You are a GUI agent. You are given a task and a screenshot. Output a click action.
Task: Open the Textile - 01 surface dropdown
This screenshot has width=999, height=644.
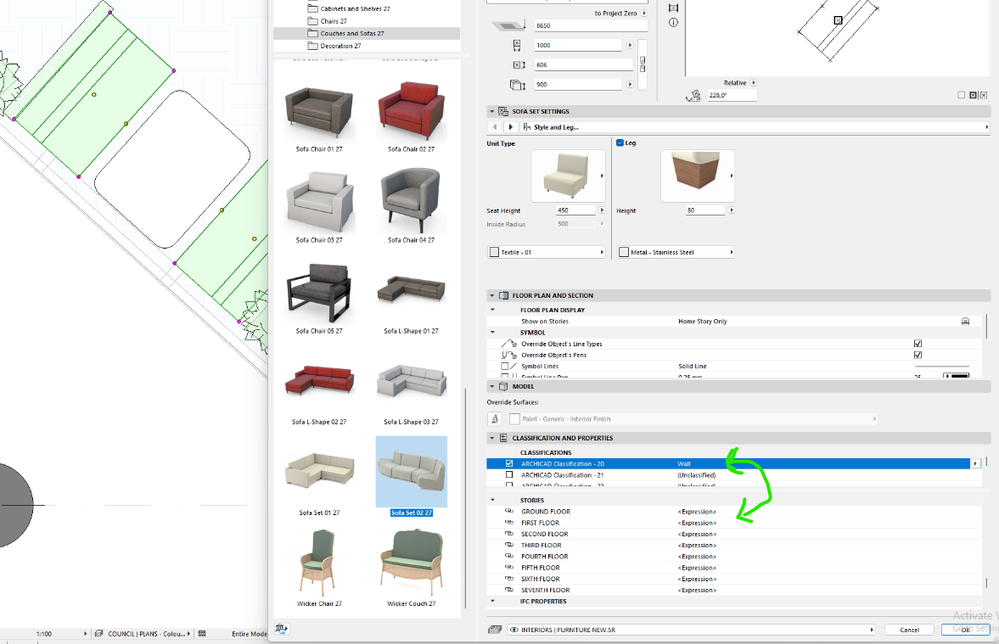point(547,252)
